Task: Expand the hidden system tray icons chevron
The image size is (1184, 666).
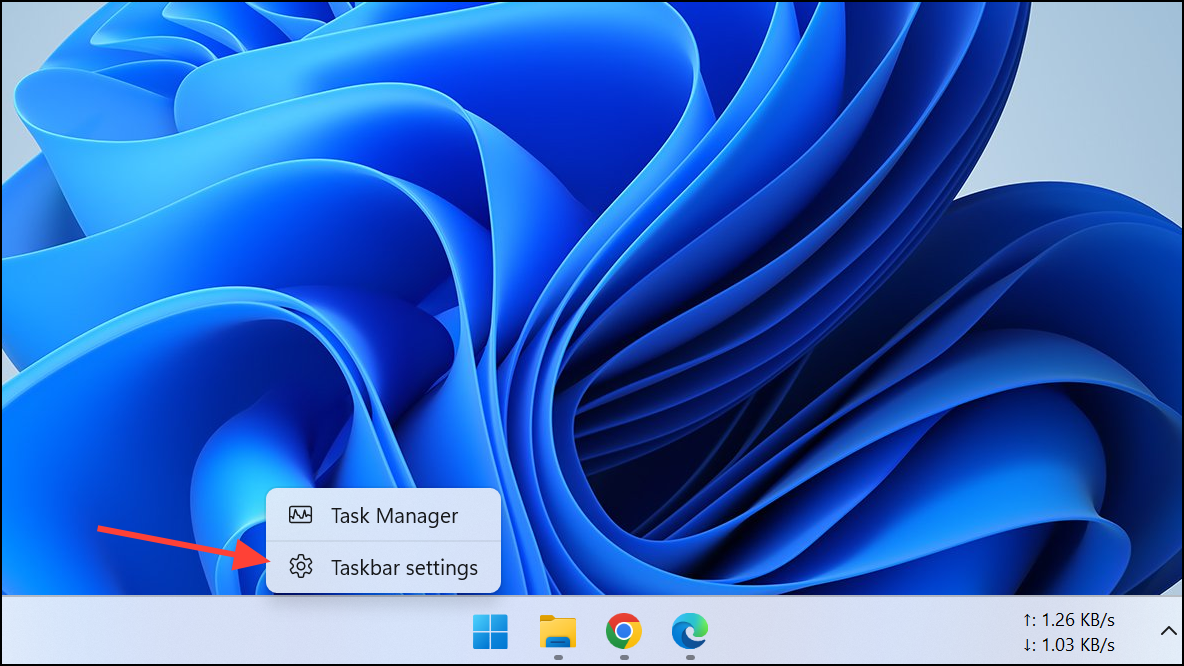Action: coord(1168,631)
